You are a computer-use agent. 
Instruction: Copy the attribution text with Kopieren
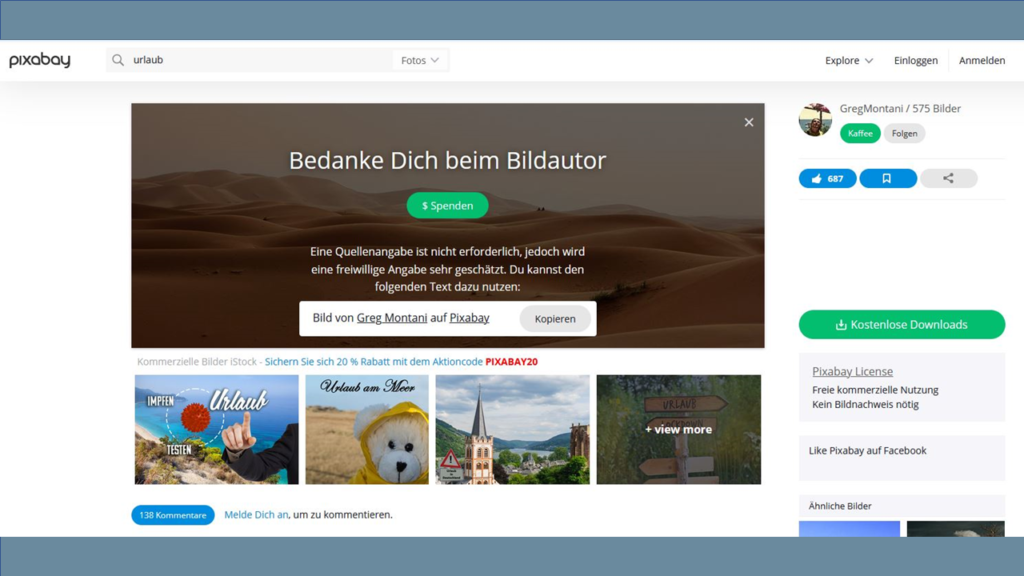pyautogui.click(x=555, y=319)
